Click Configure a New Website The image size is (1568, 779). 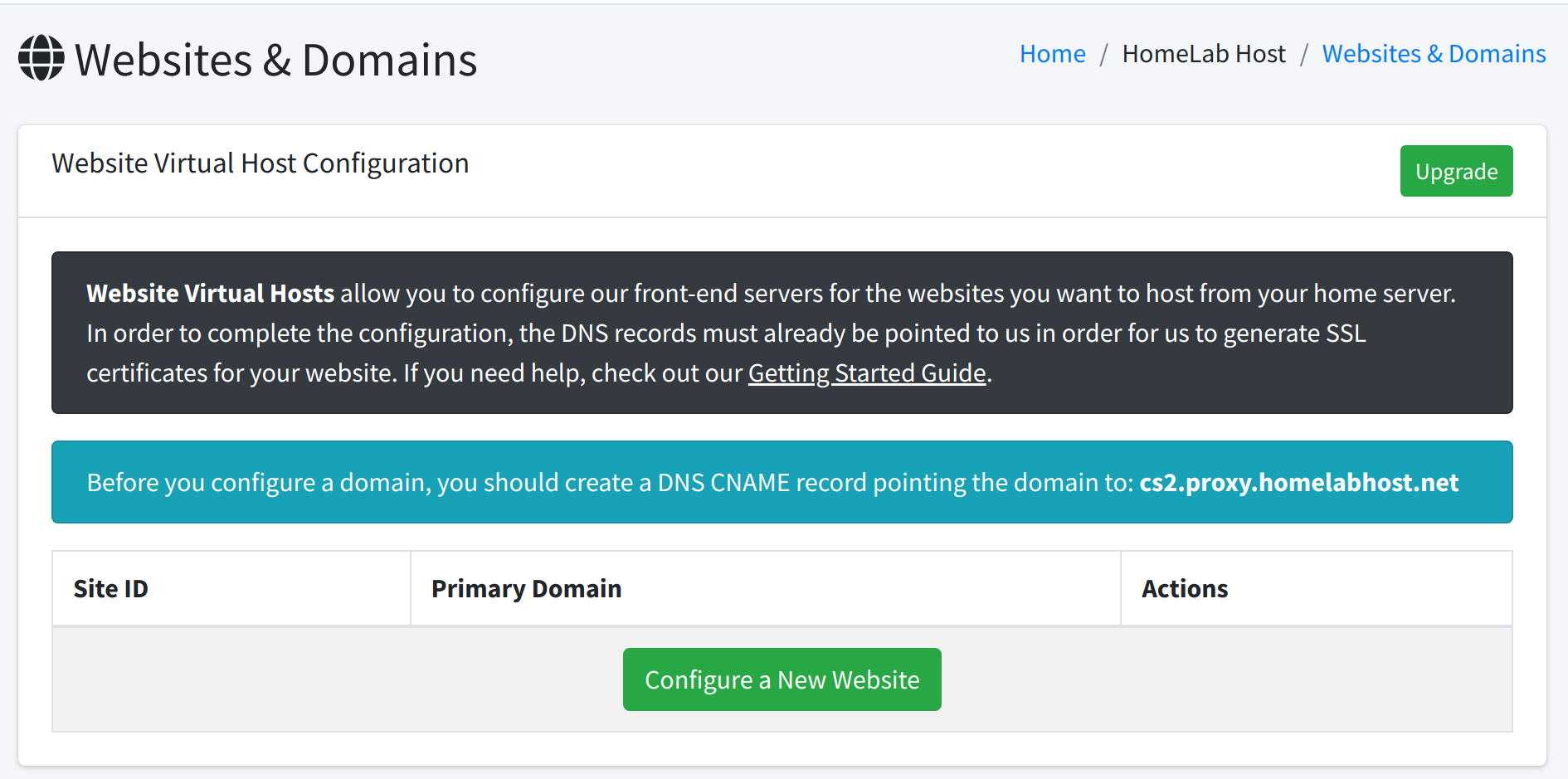(782, 679)
